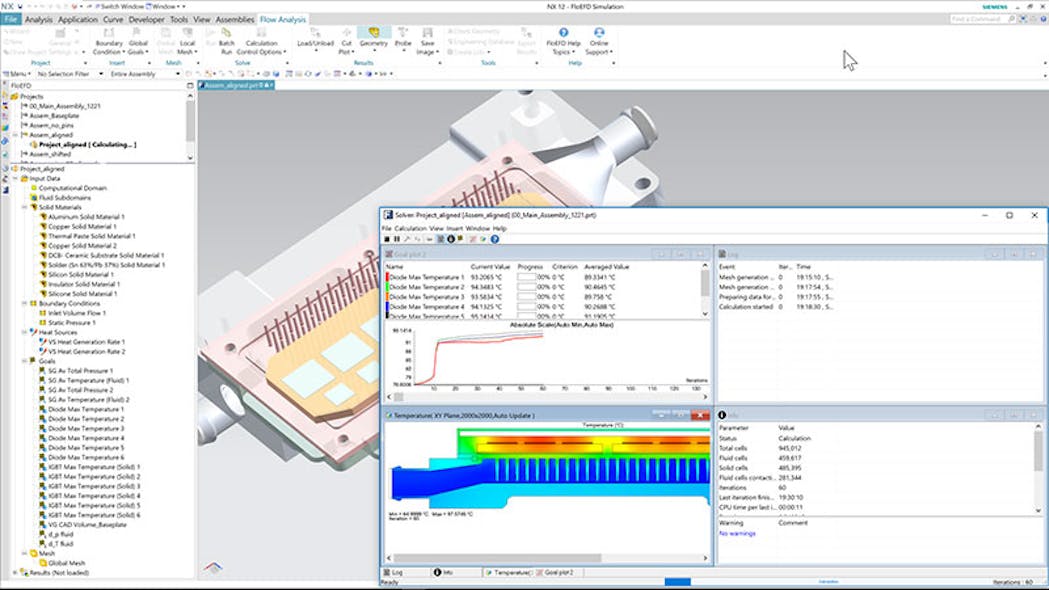Close the Temperature cut plot pane
1049x590 pixels.
(700, 415)
